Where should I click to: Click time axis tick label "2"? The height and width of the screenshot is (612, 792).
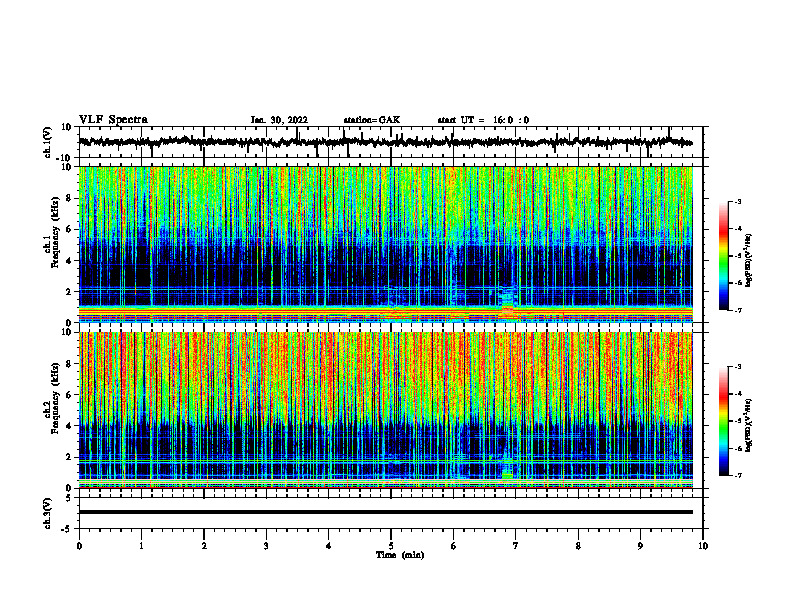204,546
